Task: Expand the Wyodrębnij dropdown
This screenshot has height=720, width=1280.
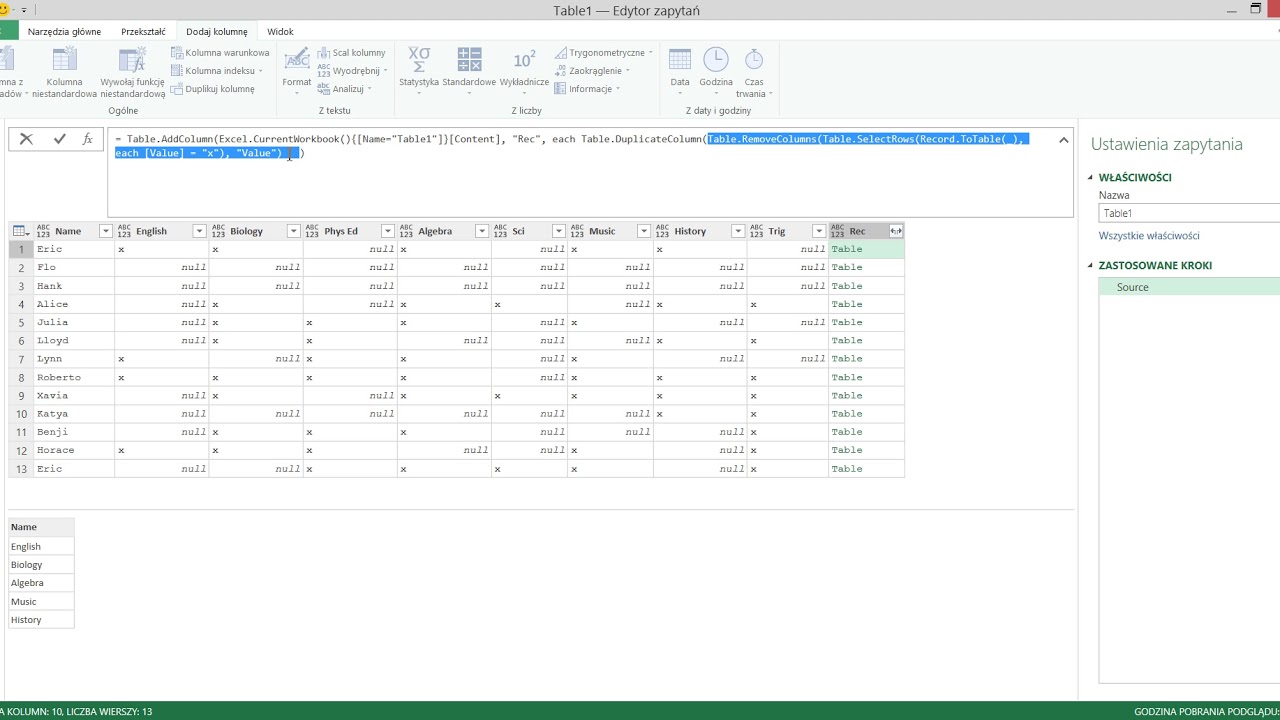Action: (x=385, y=71)
